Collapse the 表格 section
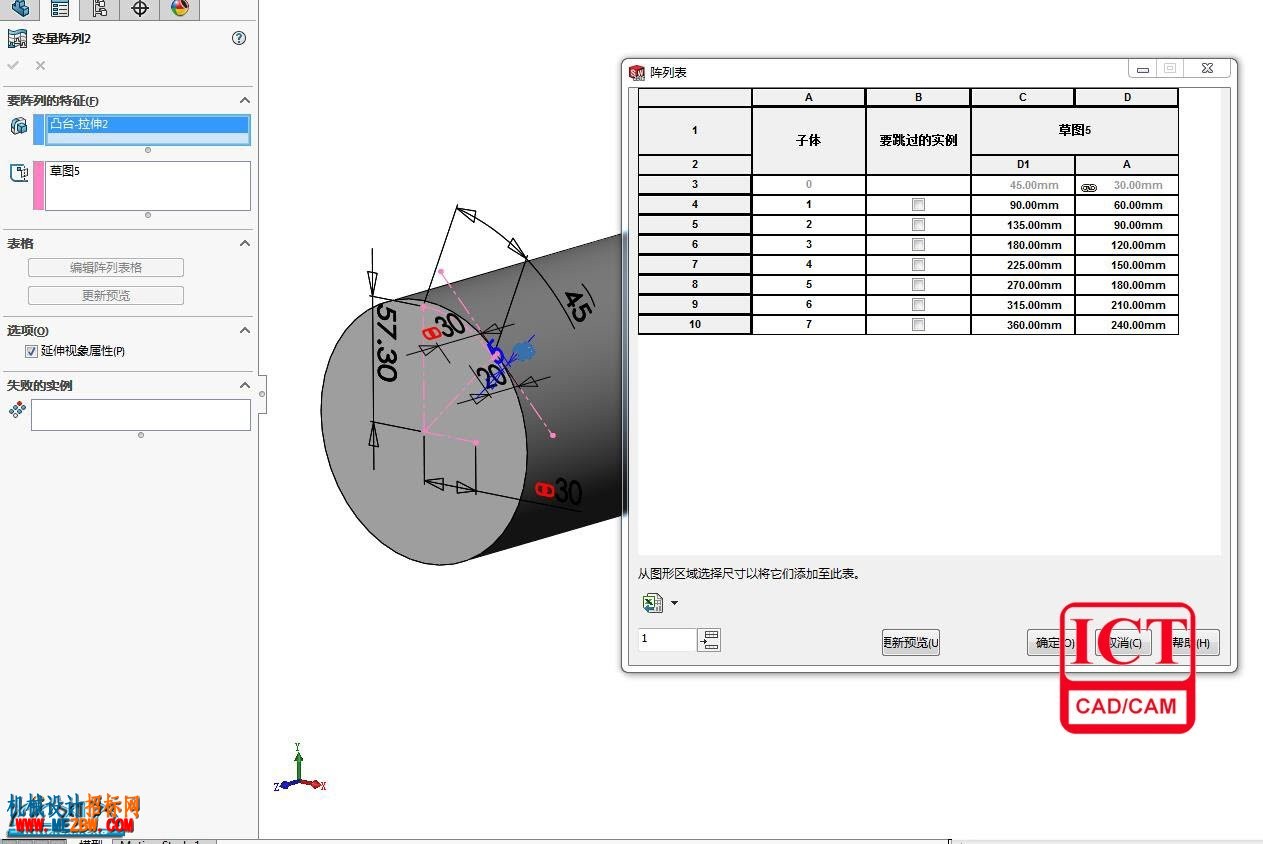Image resolution: width=1263 pixels, height=844 pixels. coord(244,243)
